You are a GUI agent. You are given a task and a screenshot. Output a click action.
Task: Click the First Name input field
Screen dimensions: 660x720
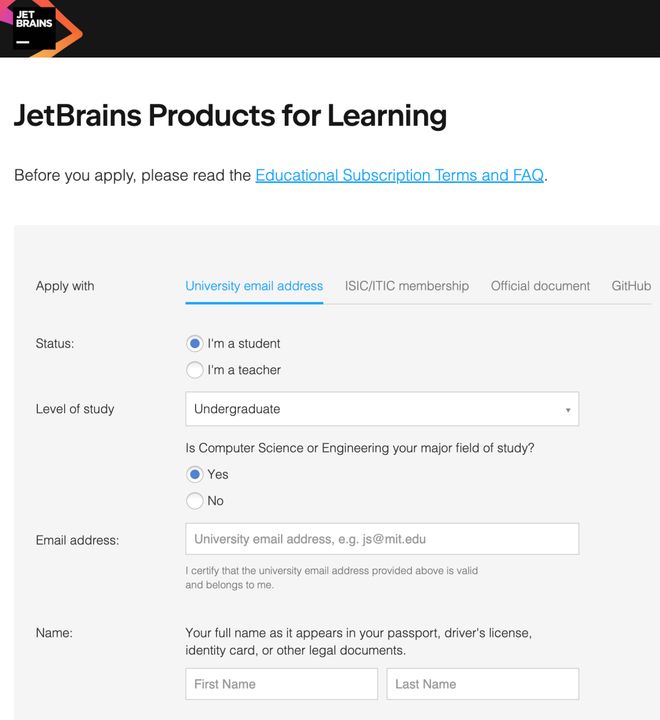(x=281, y=684)
